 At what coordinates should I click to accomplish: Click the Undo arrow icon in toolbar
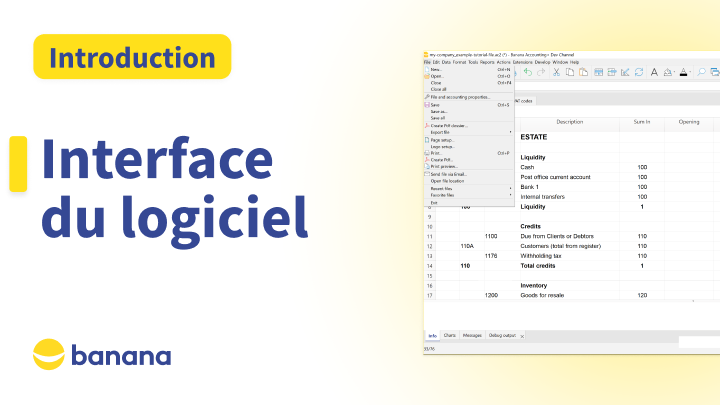pos(528,72)
